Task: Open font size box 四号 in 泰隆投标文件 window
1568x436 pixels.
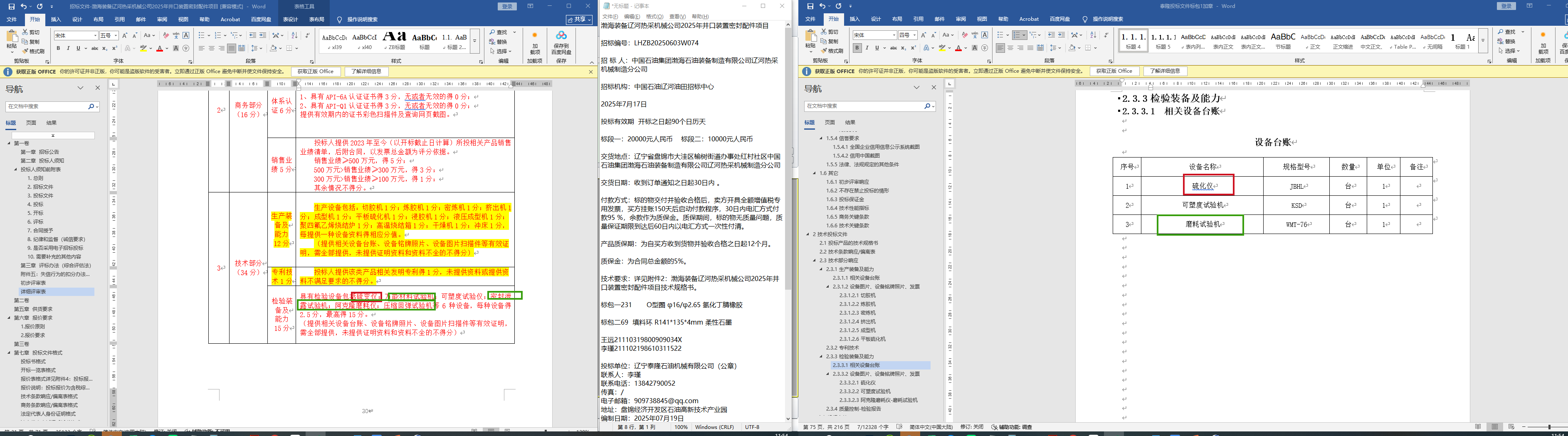Action: 908,35
